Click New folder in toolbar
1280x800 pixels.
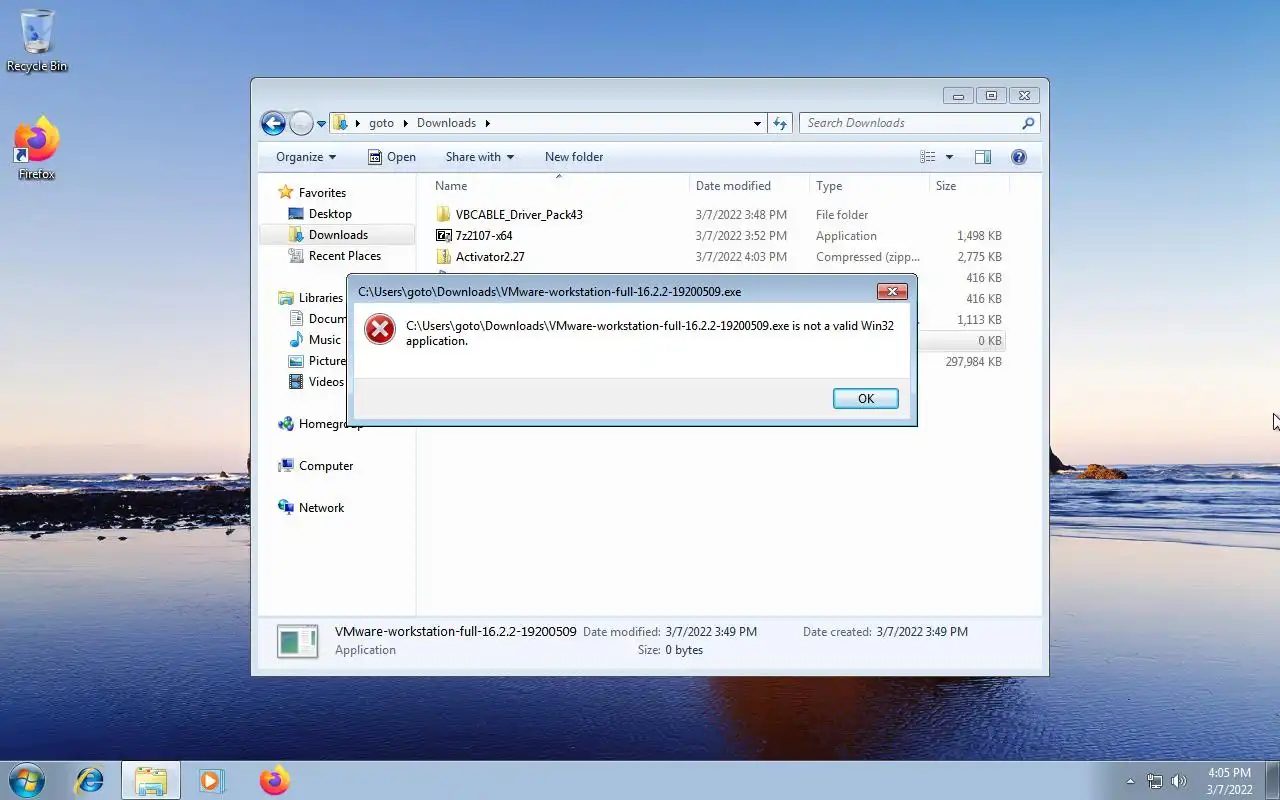click(574, 157)
